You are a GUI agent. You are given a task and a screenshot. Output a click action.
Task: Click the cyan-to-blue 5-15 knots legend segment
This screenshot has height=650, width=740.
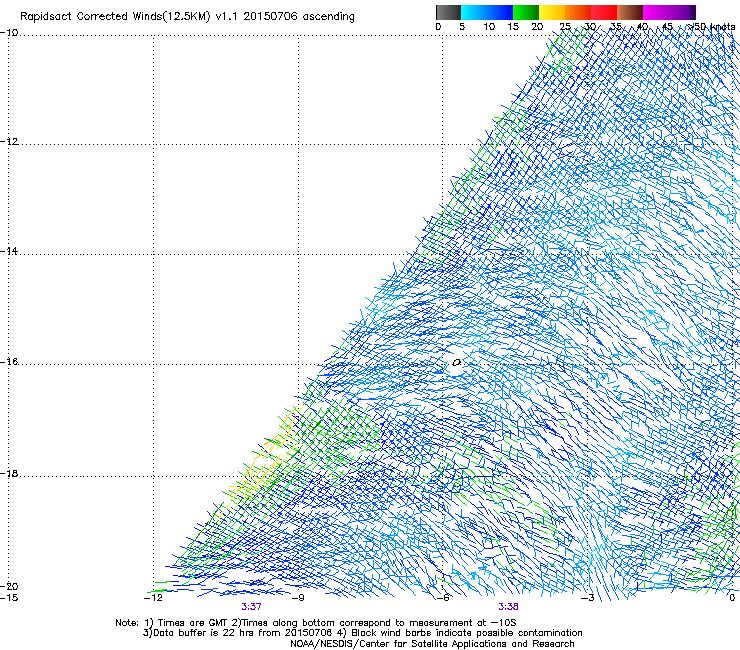487,12
